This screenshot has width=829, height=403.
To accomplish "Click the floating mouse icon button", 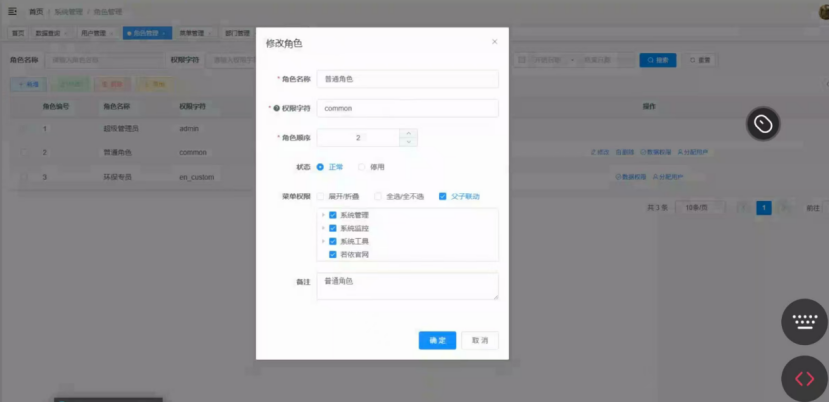I will click(763, 124).
